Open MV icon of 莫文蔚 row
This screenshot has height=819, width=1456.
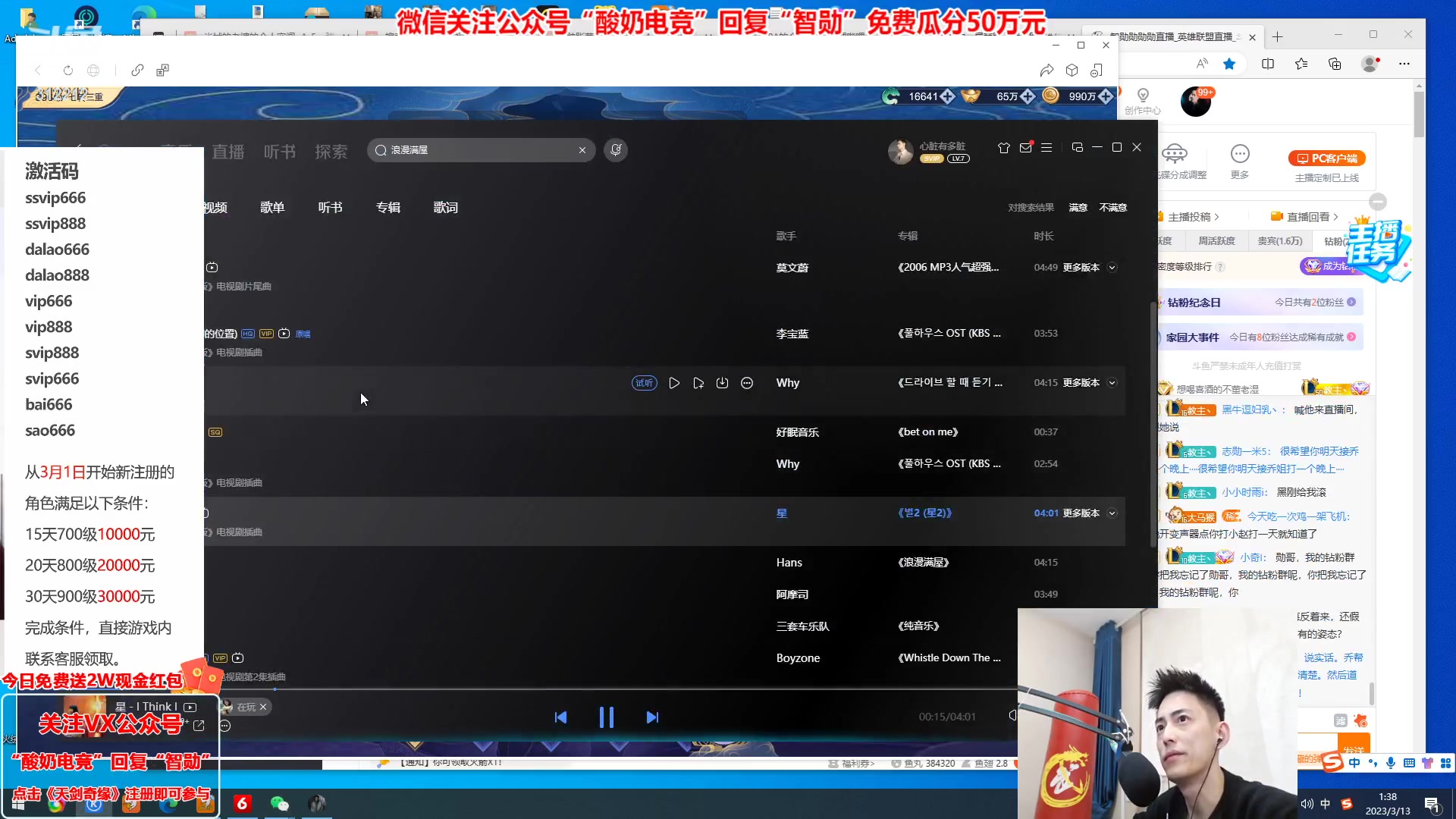(x=212, y=268)
